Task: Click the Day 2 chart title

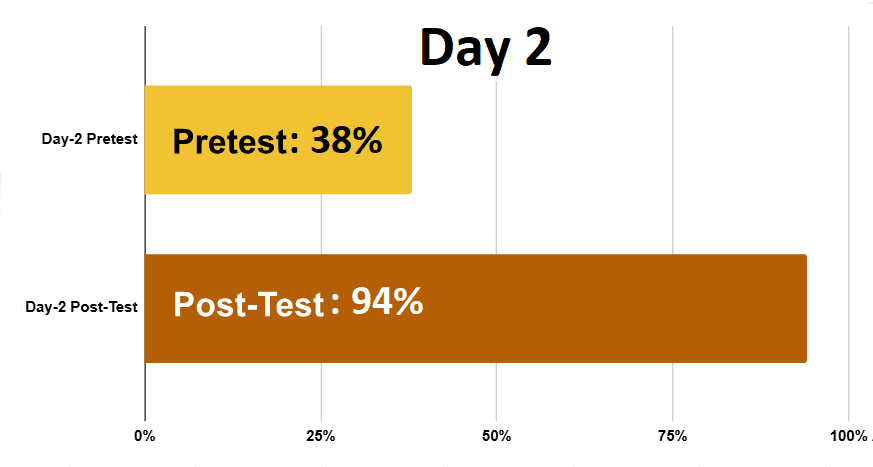Action: click(x=485, y=50)
